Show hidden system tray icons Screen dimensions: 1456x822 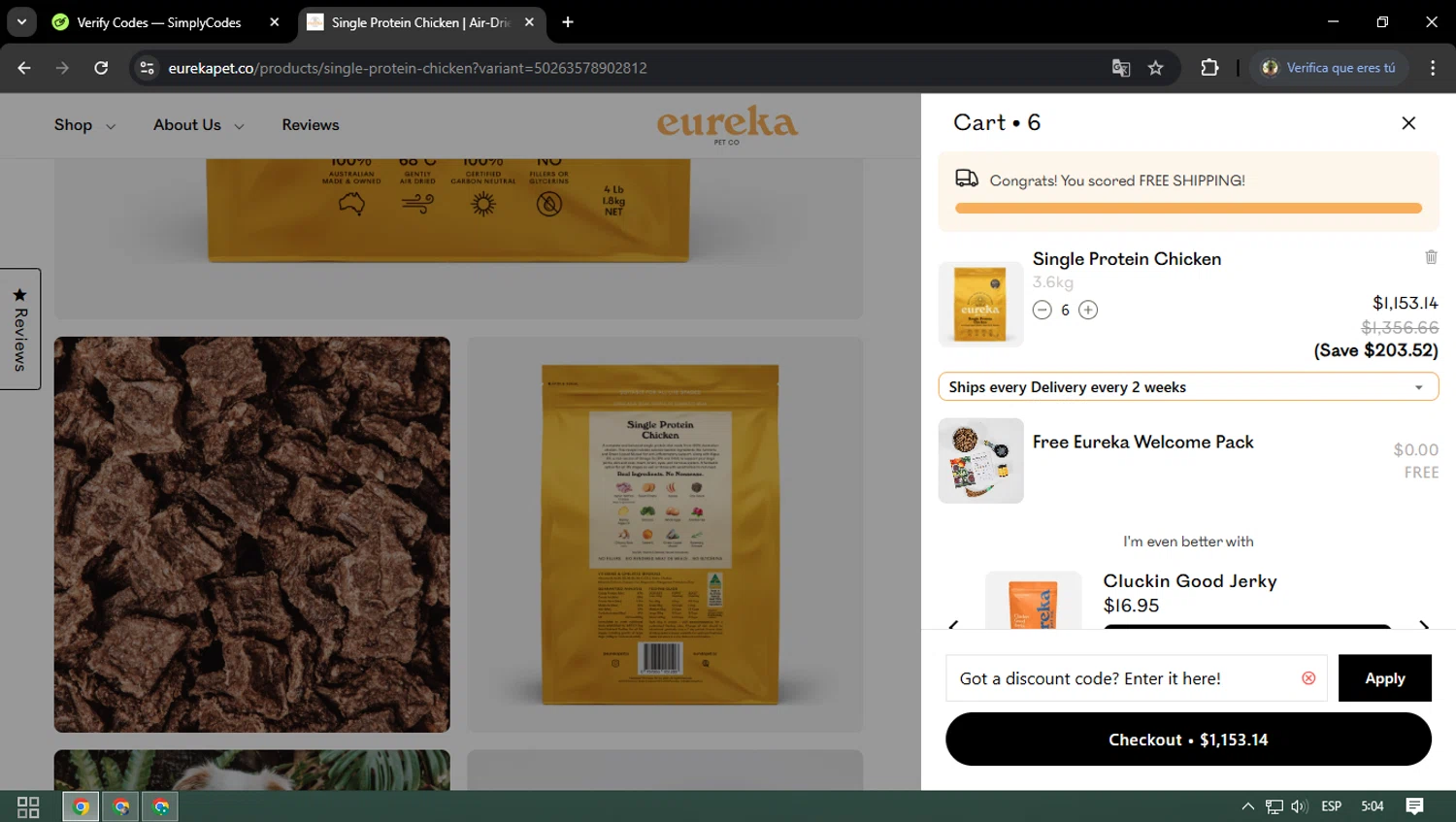pos(1248,806)
